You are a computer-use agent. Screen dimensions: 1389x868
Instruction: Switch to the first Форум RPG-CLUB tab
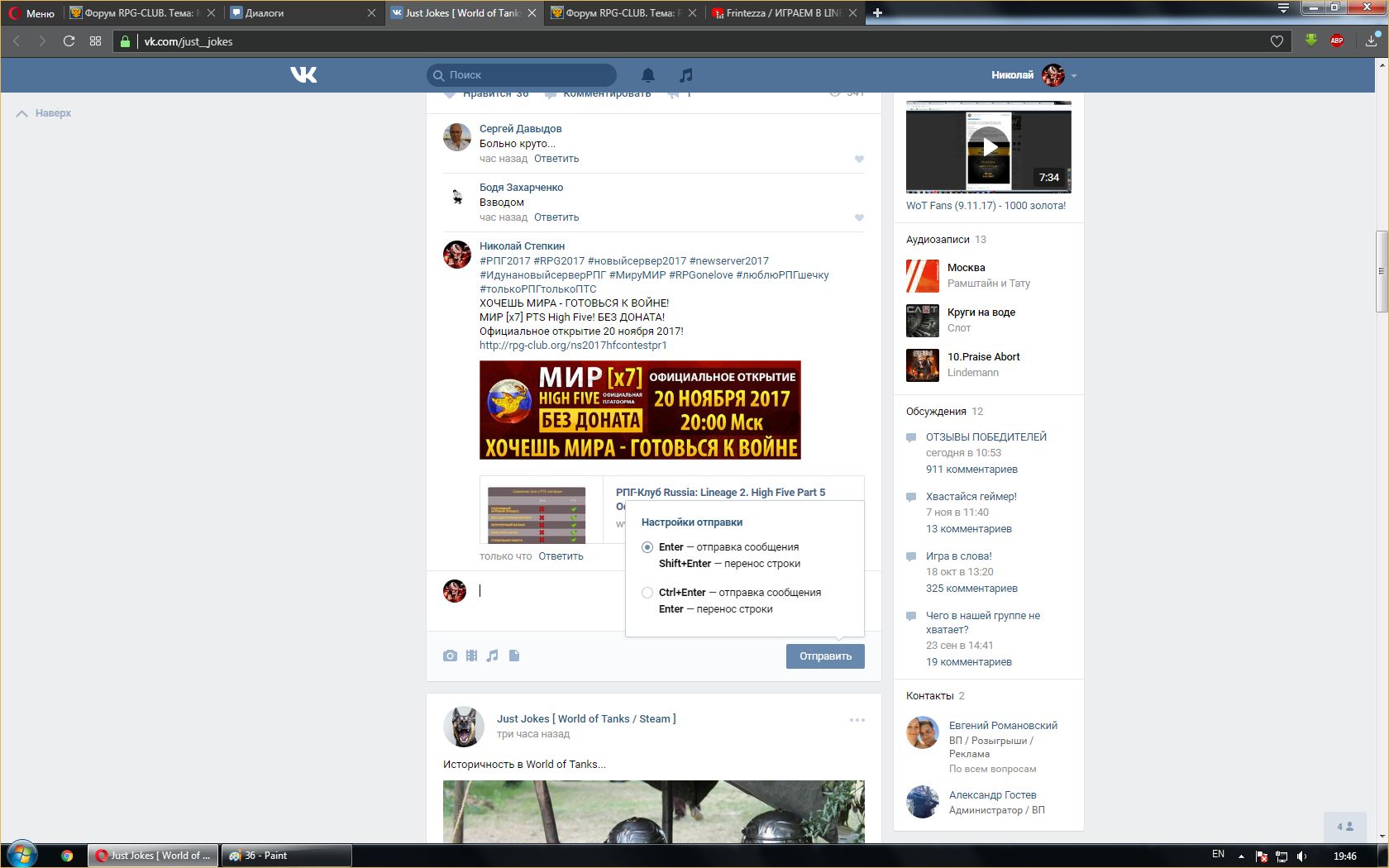tap(141, 12)
